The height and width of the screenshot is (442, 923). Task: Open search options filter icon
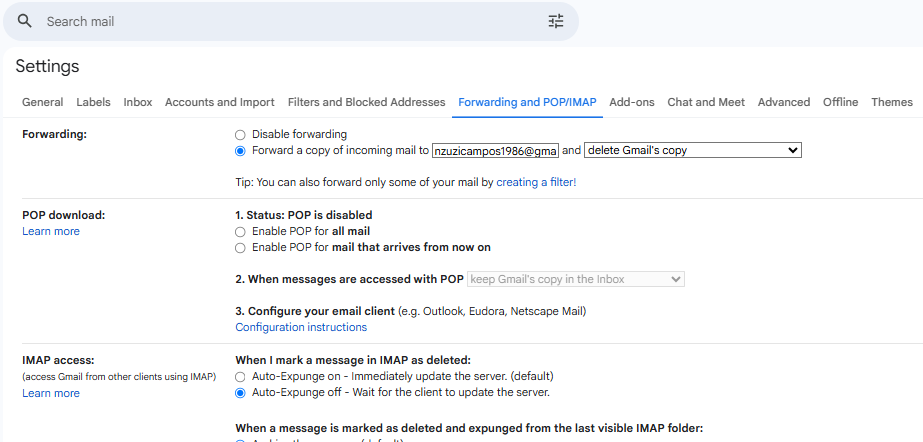(x=556, y=21)
